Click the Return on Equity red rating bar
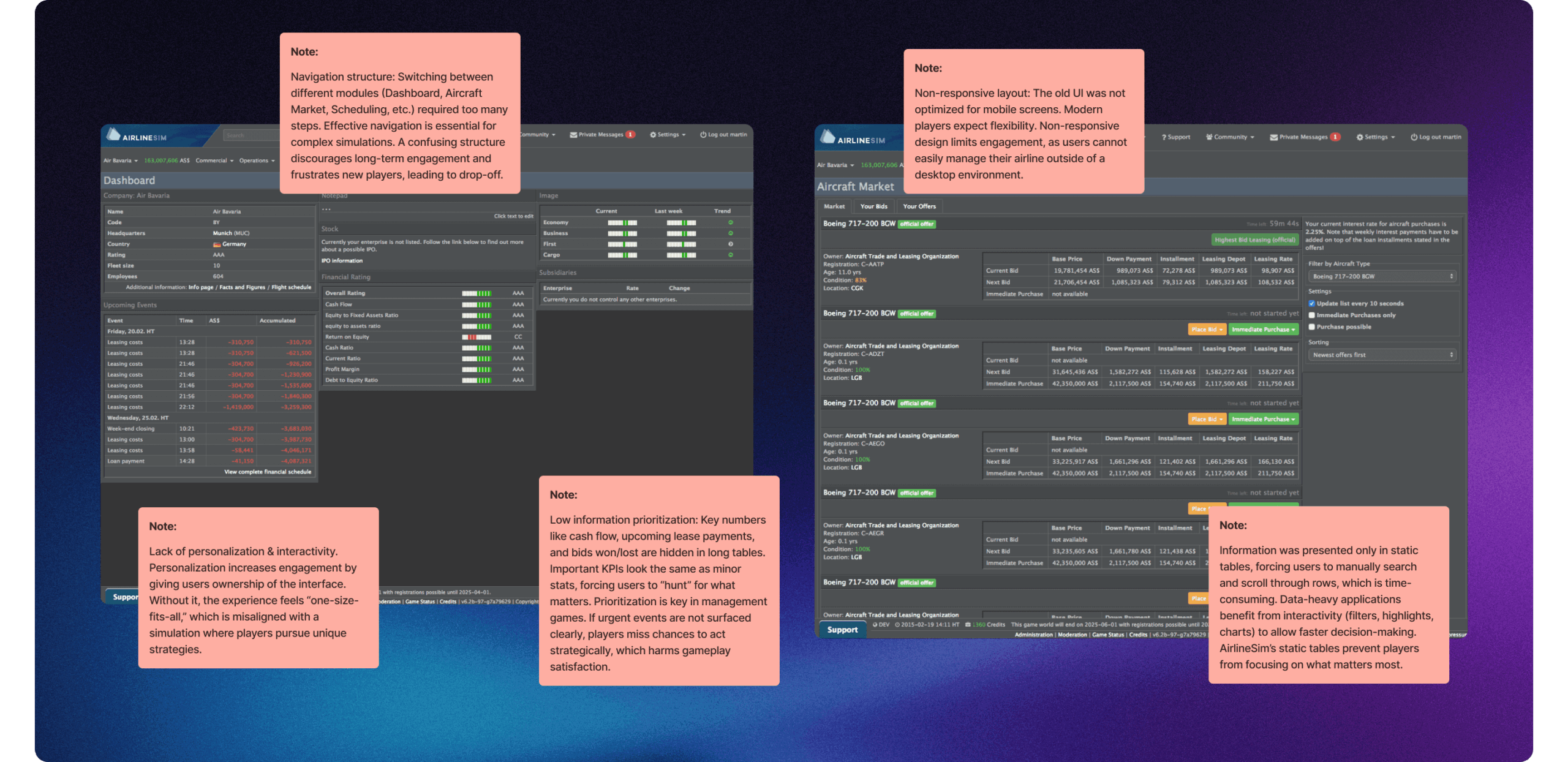This screenshot has height=762, width=1568. click(x=477, y=338)
